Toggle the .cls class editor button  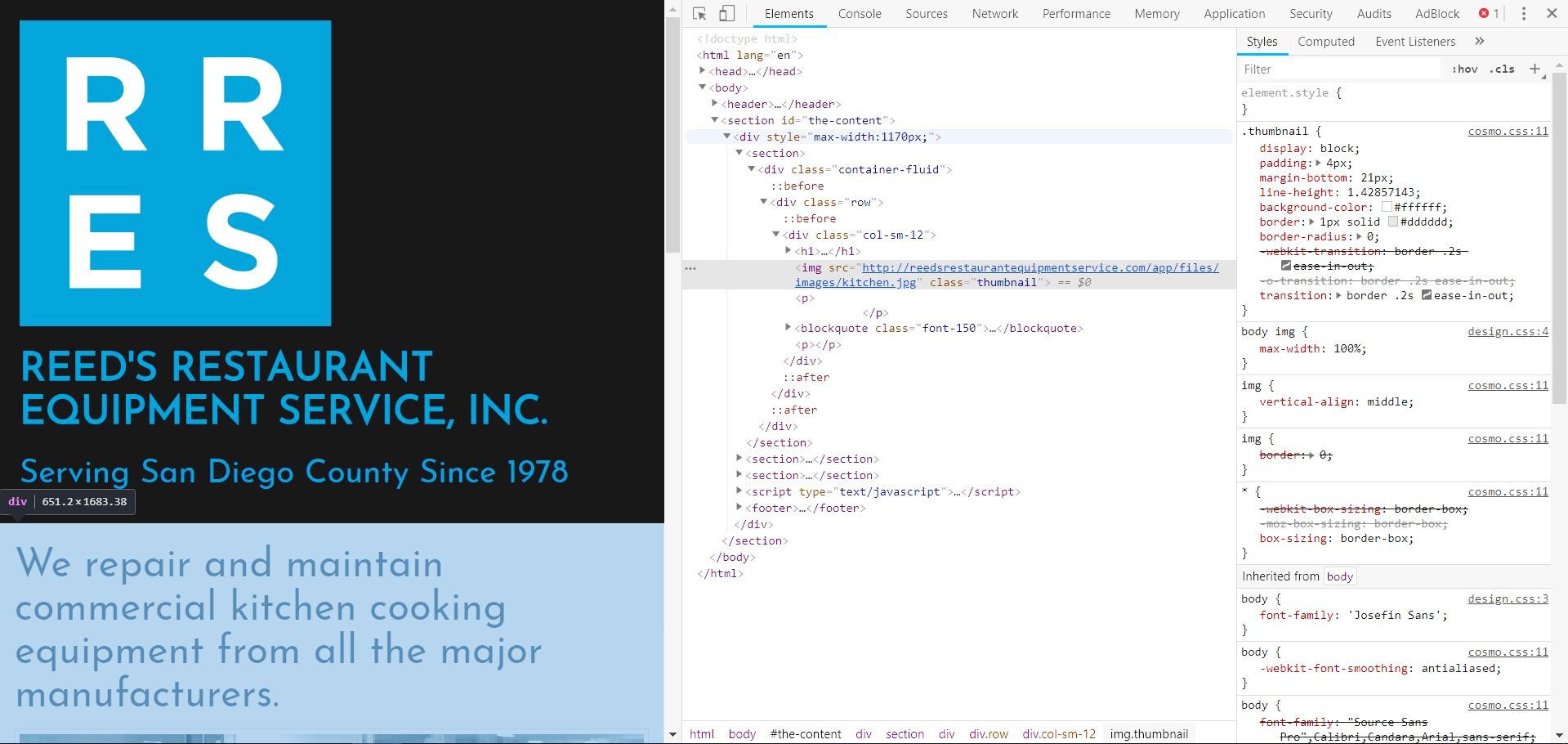1503,69
